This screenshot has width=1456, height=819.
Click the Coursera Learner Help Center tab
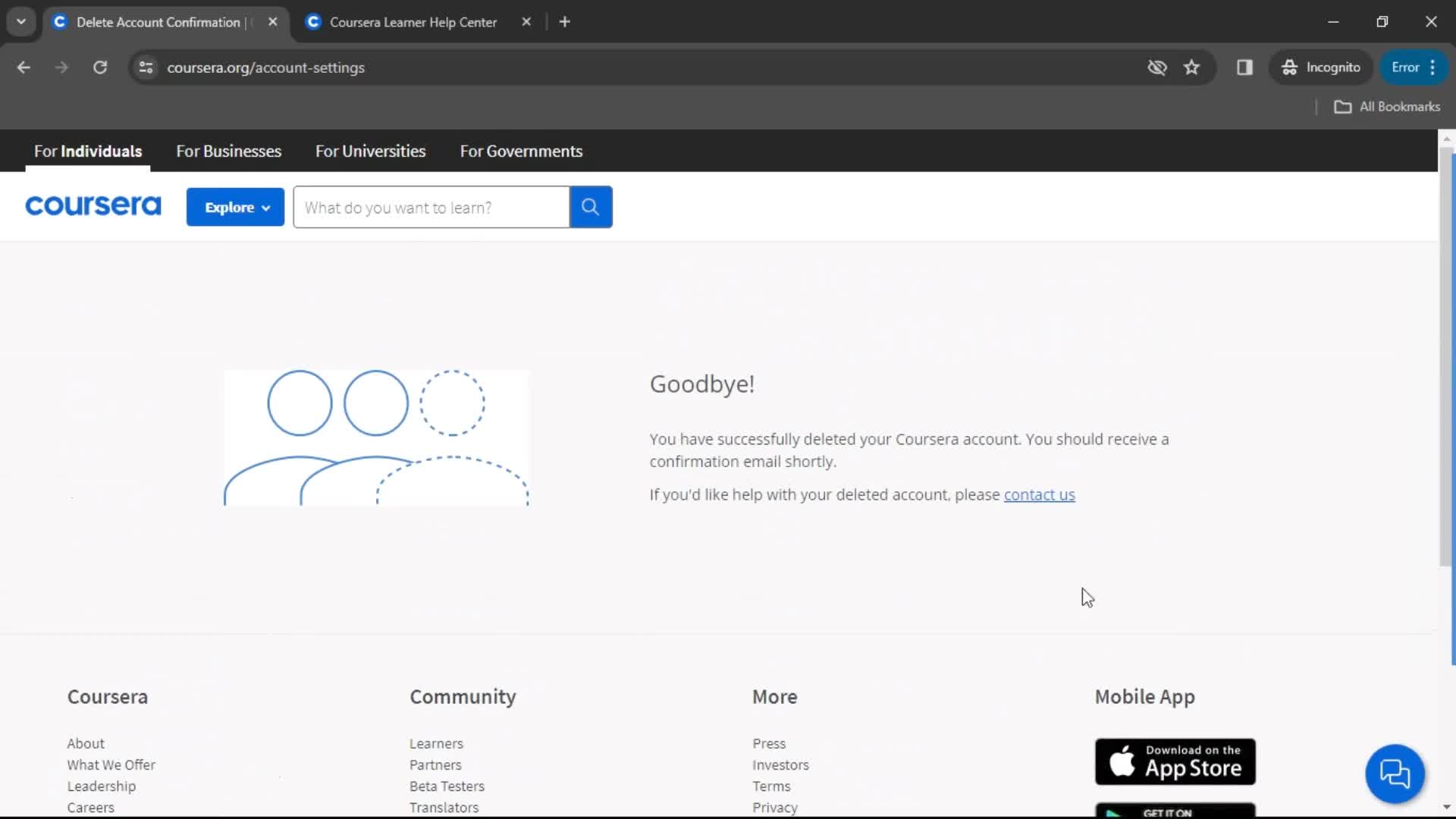[413, 22]
